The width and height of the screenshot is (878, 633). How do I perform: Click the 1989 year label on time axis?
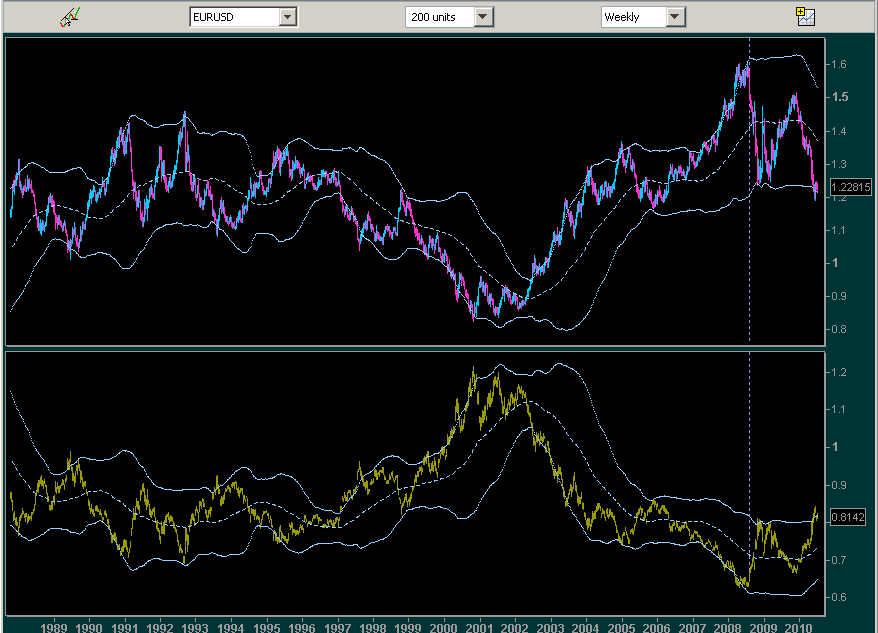(x=54, y=626)
